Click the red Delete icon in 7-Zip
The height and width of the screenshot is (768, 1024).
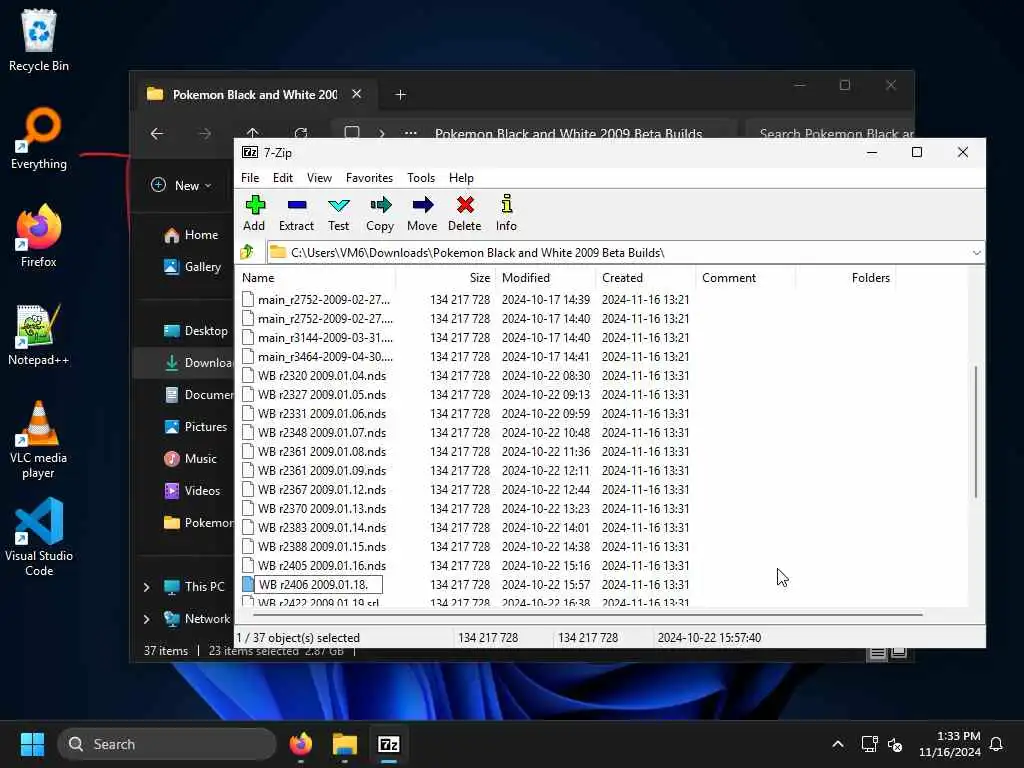(464, 213)
